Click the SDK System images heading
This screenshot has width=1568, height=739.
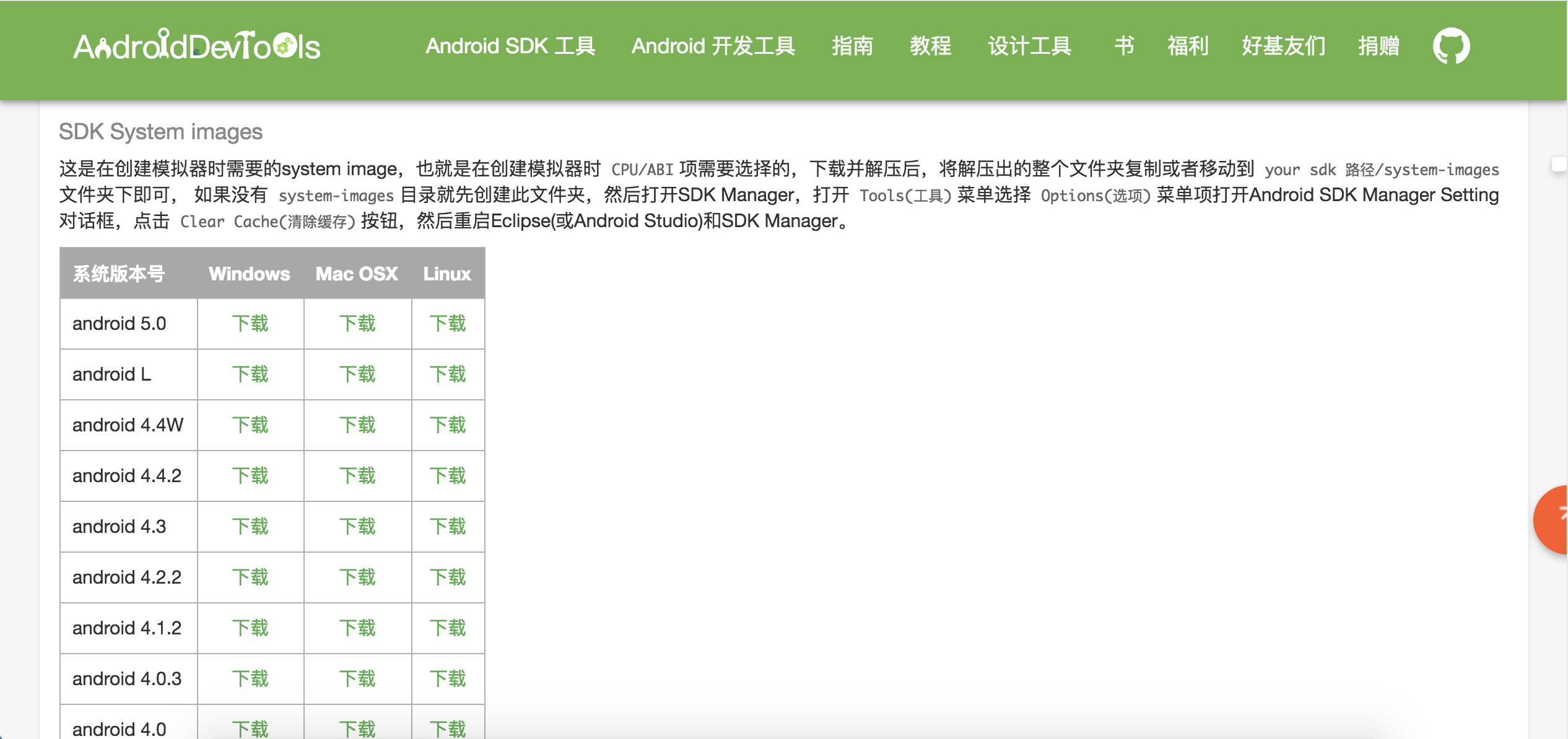click(160, 132)
